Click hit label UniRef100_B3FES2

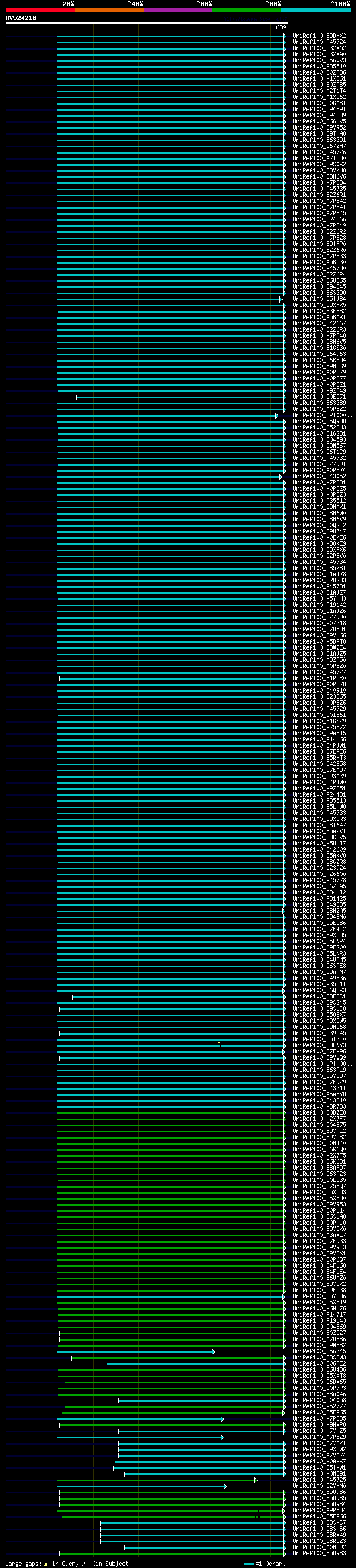[319, 311]
